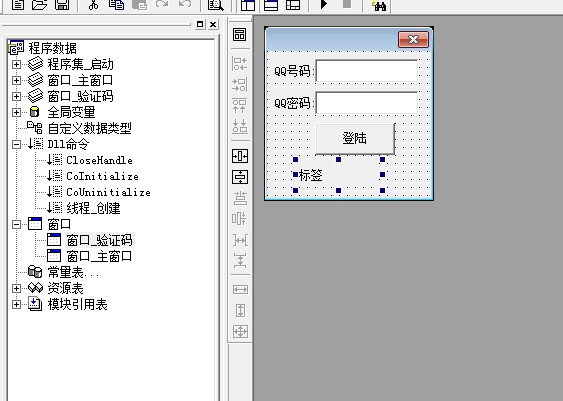The width and height of the screenshot is (563, 401).
Task: Collapse the Dll命令 tree node
Action: coord(16,144)
